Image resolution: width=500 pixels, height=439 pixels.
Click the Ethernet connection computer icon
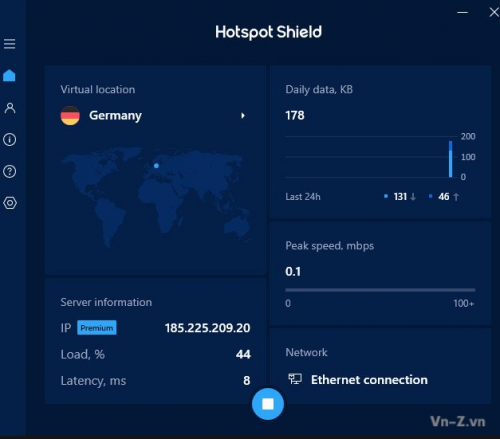(295, 379)
